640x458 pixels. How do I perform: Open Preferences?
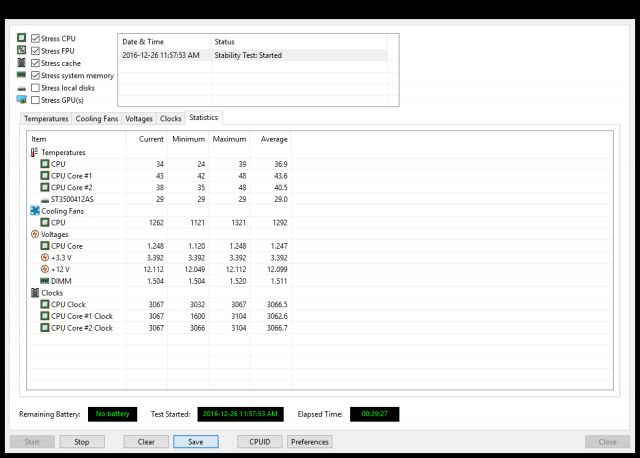[x=310, y=442]
